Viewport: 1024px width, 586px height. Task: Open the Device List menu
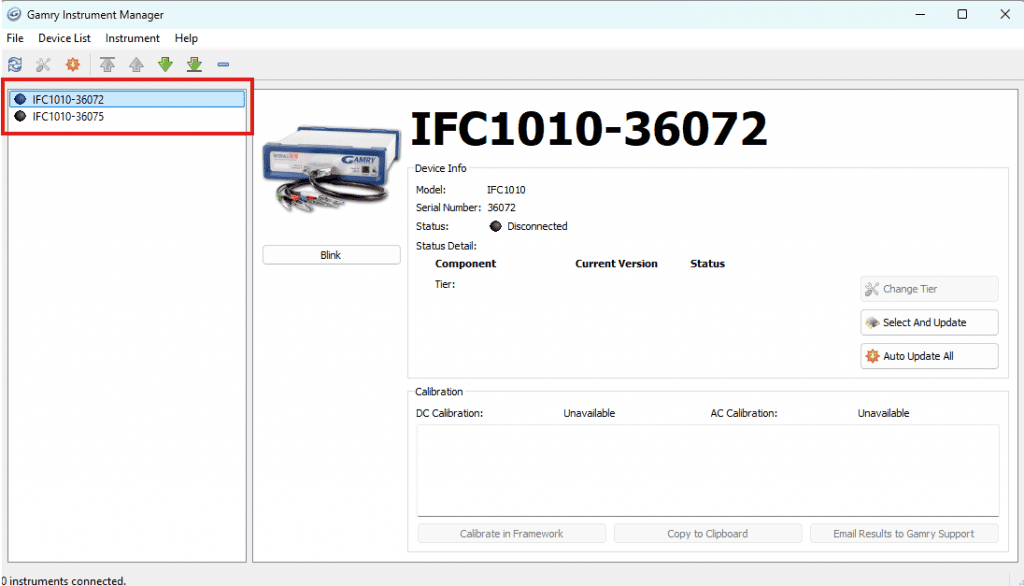[x=64, y=38]
